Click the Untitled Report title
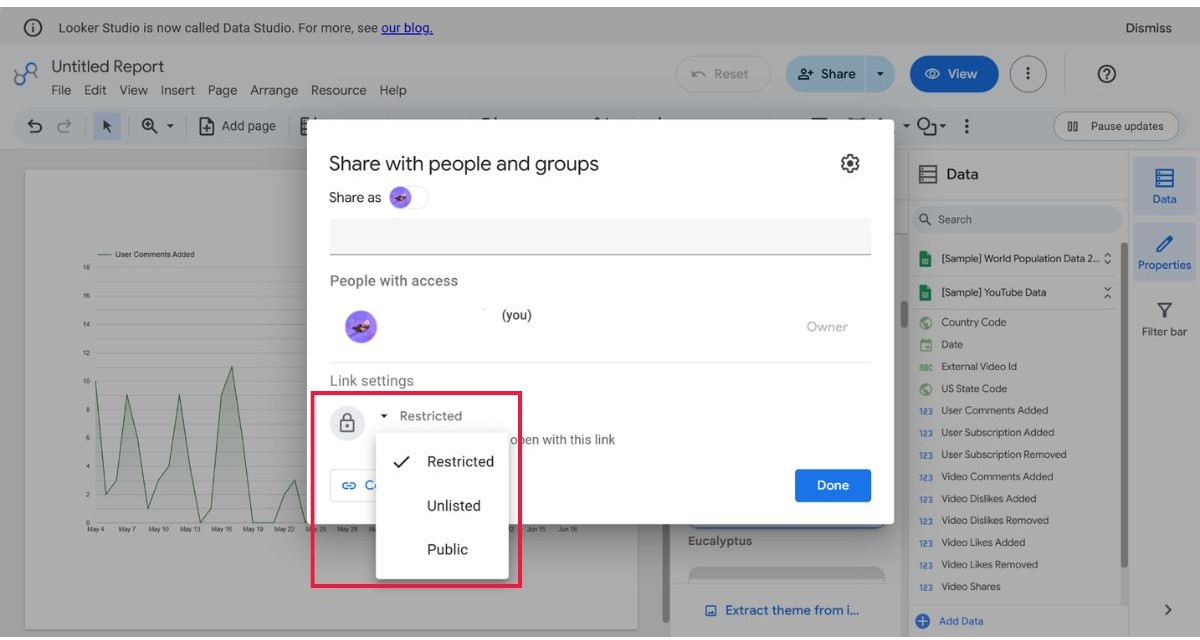Viewport: 1200px width, 640px height. pos(108,66)
